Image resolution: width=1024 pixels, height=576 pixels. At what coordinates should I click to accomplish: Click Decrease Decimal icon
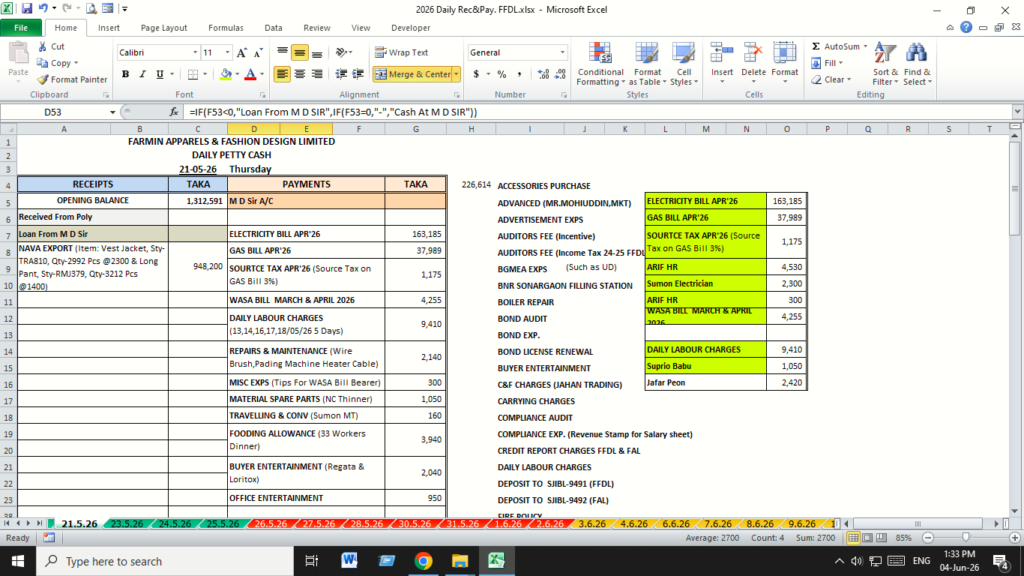(560, 74)
